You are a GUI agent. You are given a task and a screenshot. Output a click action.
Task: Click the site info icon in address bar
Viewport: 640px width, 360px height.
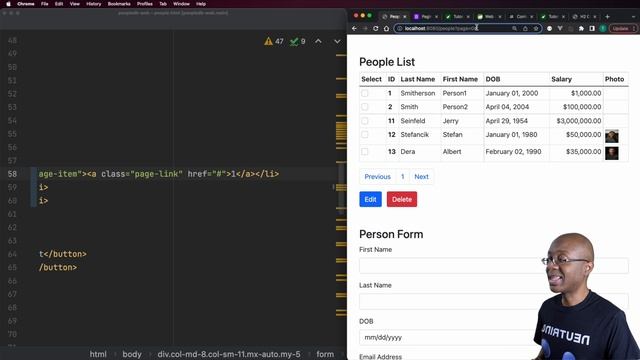[400, 29]
